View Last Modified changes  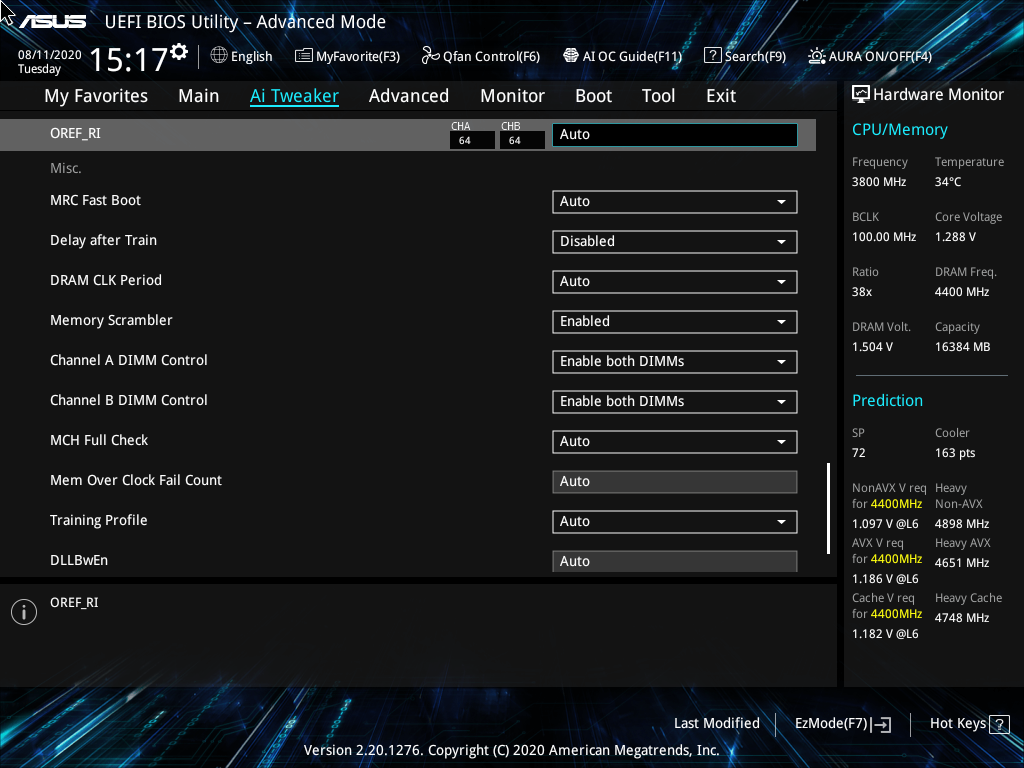tap(717, 723)
